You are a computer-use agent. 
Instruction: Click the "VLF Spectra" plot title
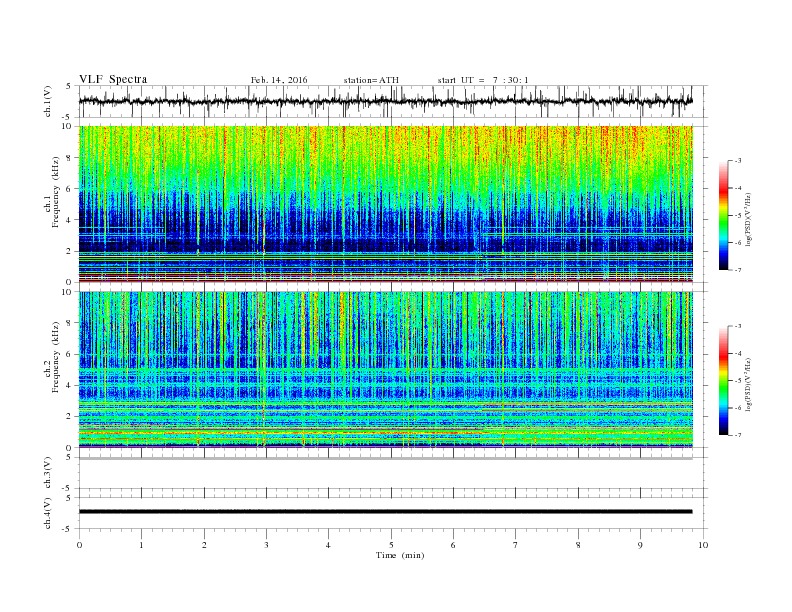(x=113, y=79)
